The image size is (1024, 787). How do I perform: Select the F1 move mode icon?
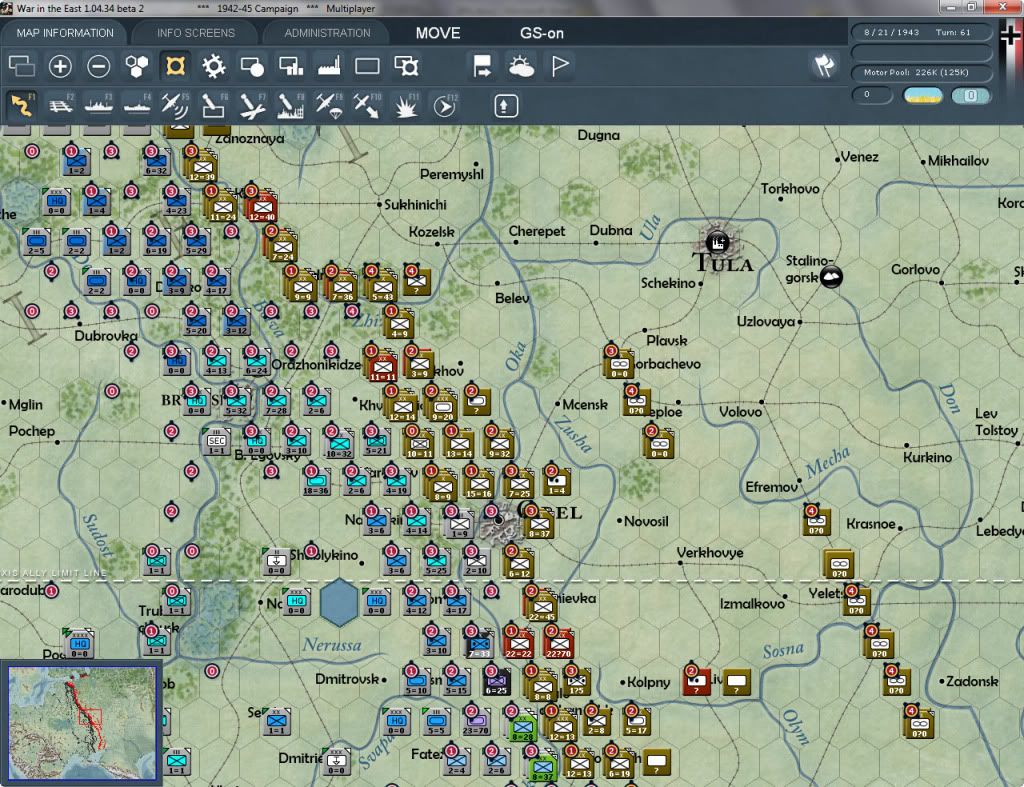(x=22, y=105)
